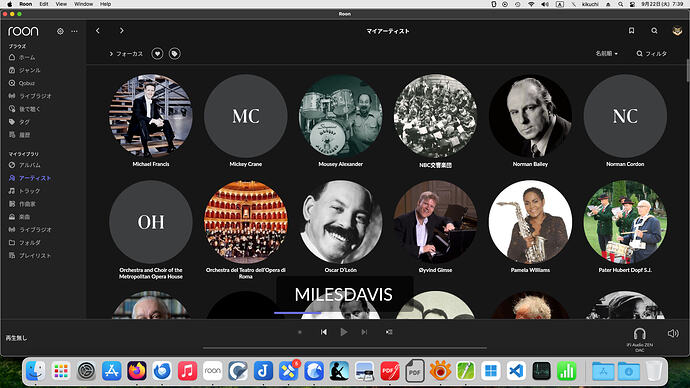Open the Window menu in menu bar
690x388 pixels.
tap(83, 4)
